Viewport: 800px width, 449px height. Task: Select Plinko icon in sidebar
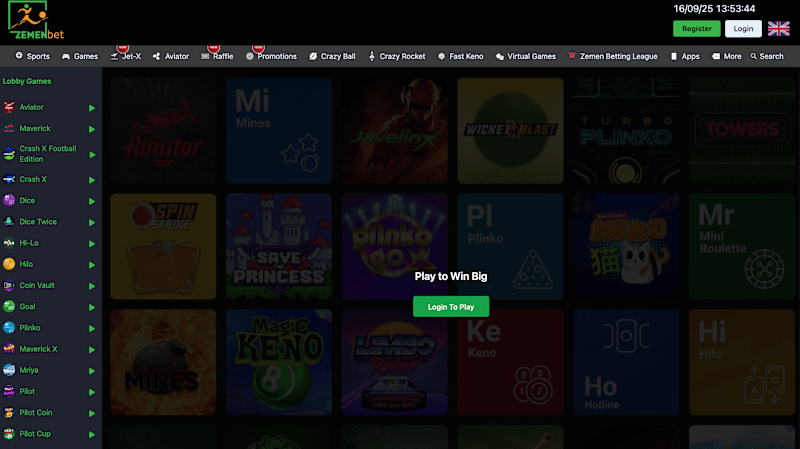pyautogui.click(x=9, y=328)
